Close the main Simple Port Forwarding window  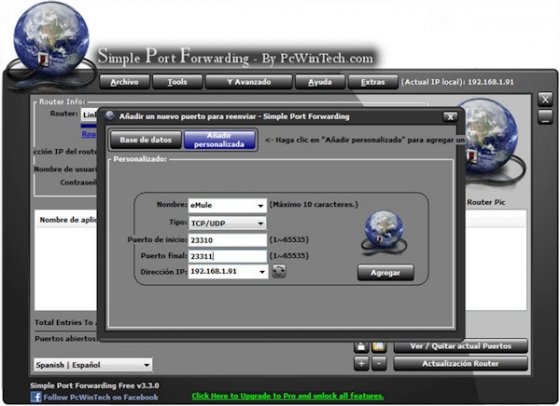pyautogui.click(x=545, y=99)
